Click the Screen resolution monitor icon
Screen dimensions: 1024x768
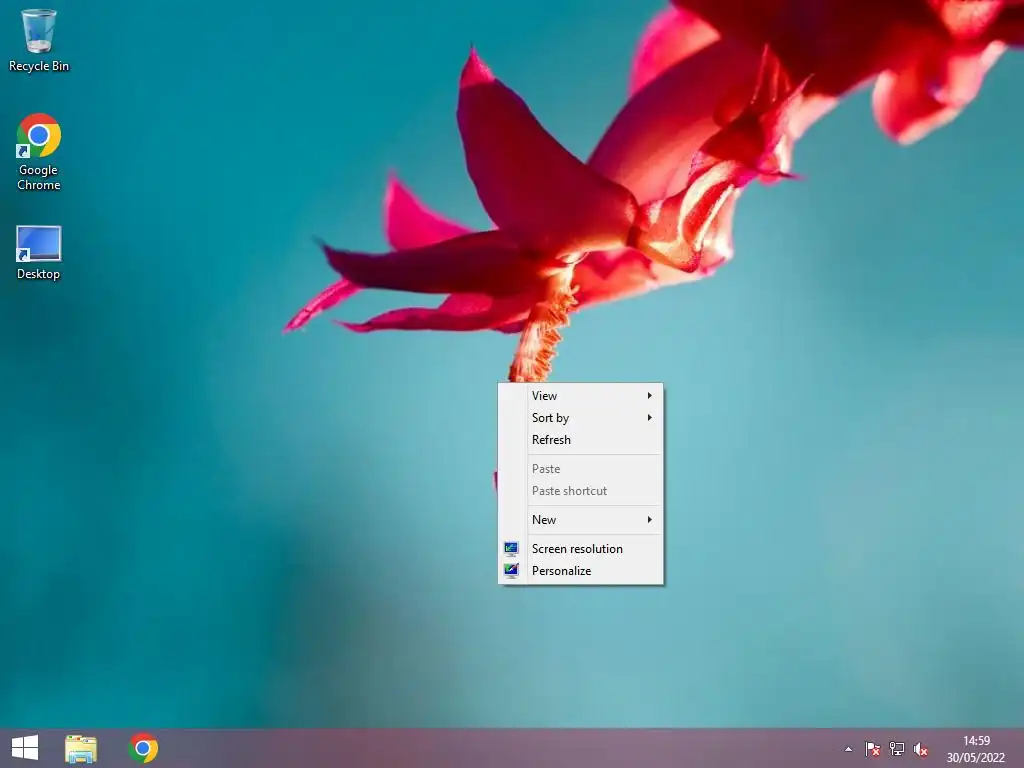point(511,549)
